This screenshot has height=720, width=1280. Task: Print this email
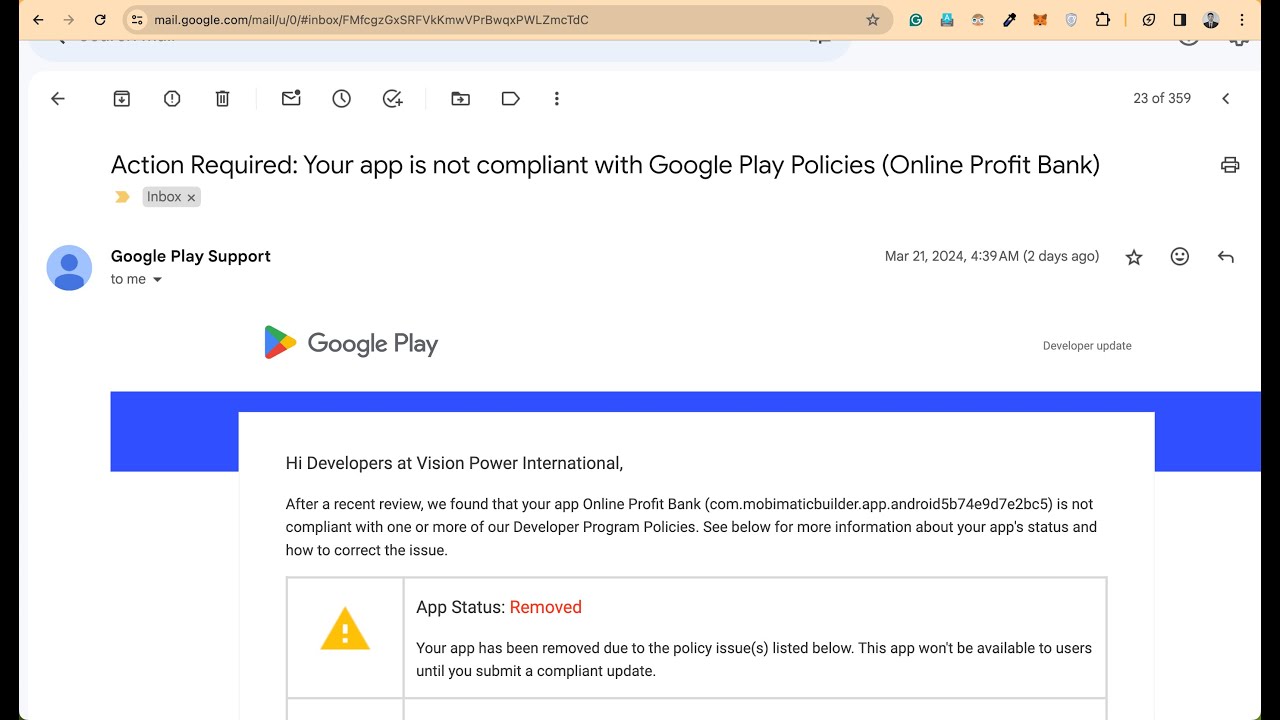[1230, 165]
